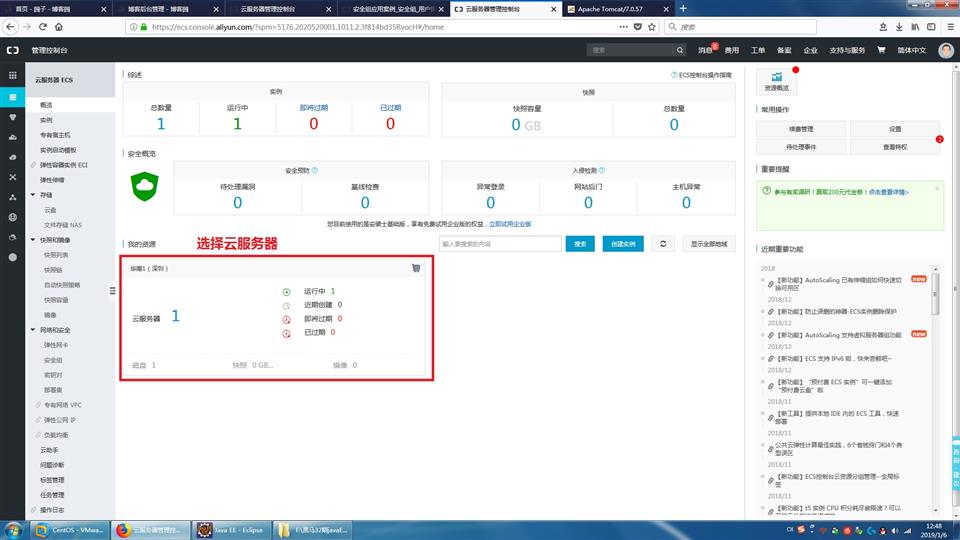Switch to CentOS VMware in taskbar
The height and width of the screenshot is (540, 960).
pyautogui.click(x=70, y=530)
